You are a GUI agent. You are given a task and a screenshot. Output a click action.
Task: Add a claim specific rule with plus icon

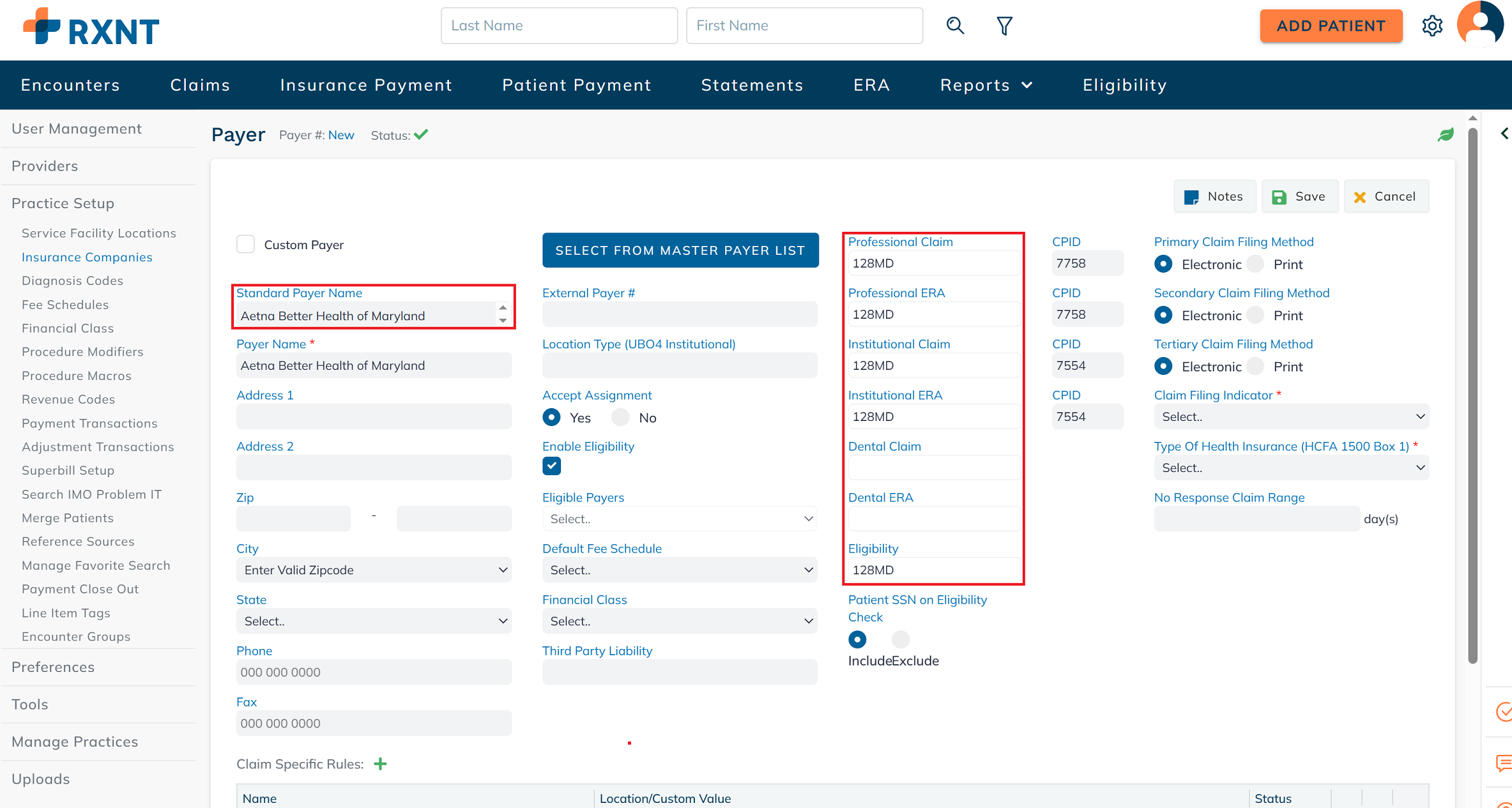click(381, 764)
